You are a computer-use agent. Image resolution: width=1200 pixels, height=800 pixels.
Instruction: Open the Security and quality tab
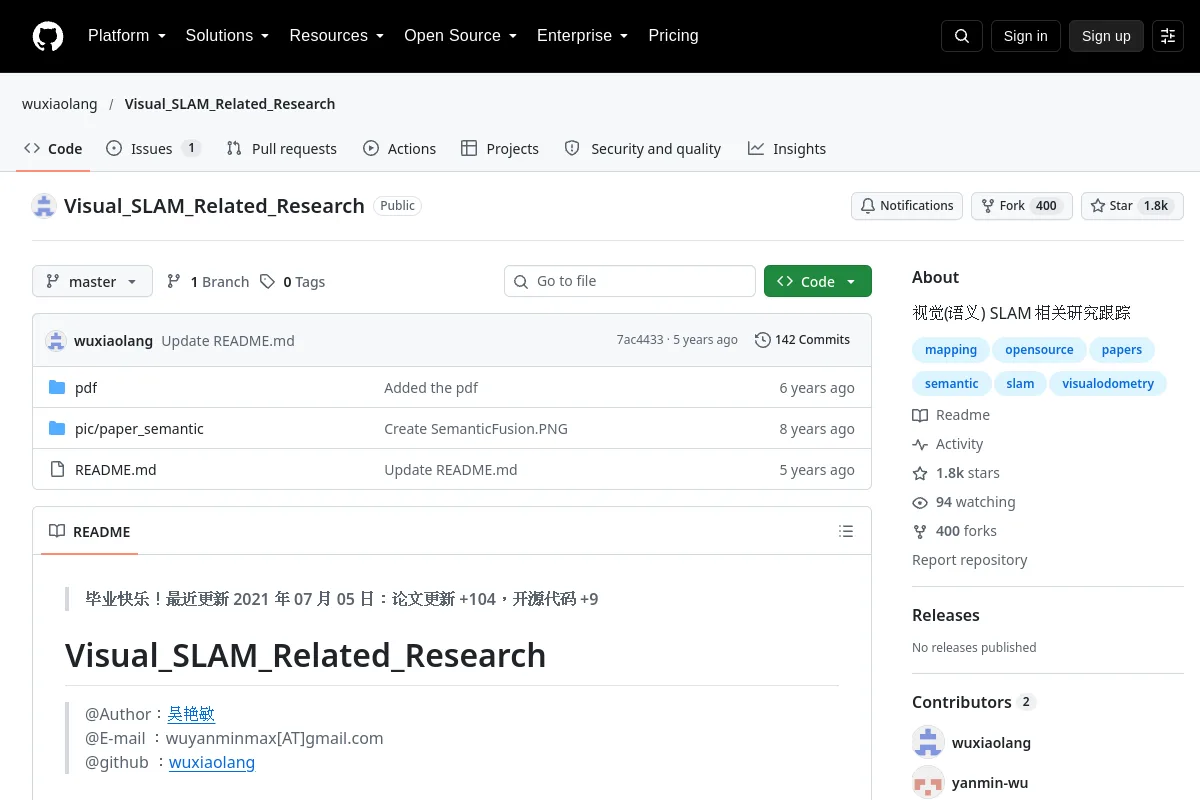[643, 149]
